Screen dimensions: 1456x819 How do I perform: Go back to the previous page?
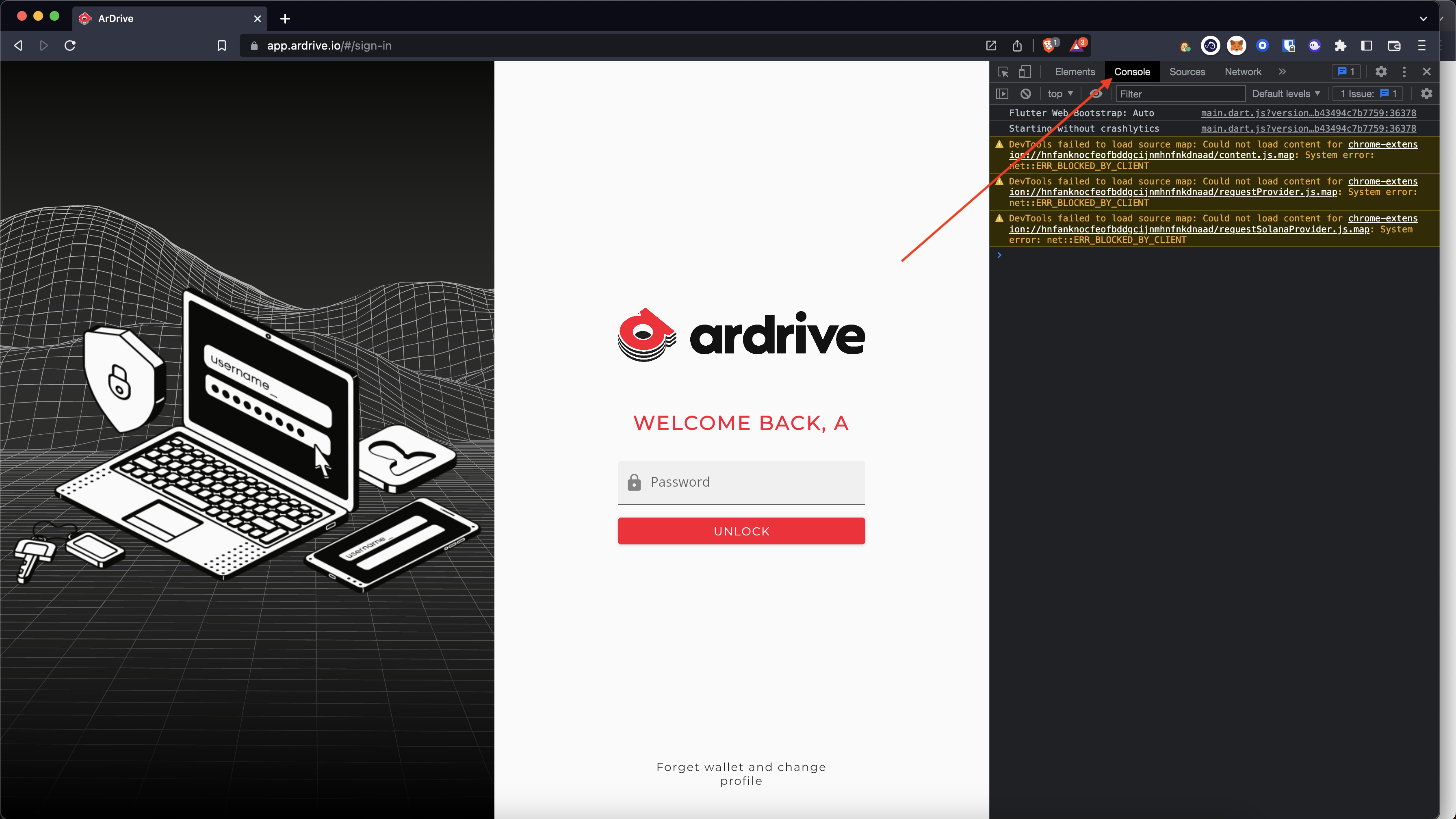coord(19,46)
